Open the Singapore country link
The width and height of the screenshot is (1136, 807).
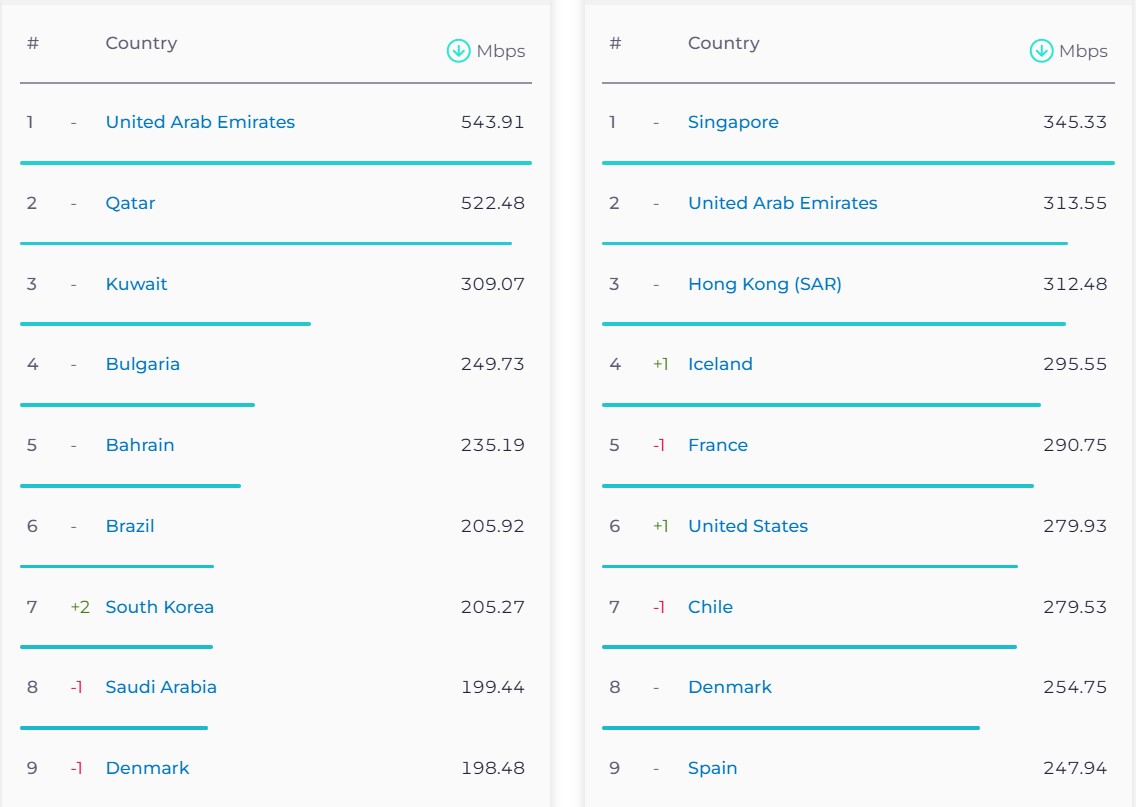point(733,122)
